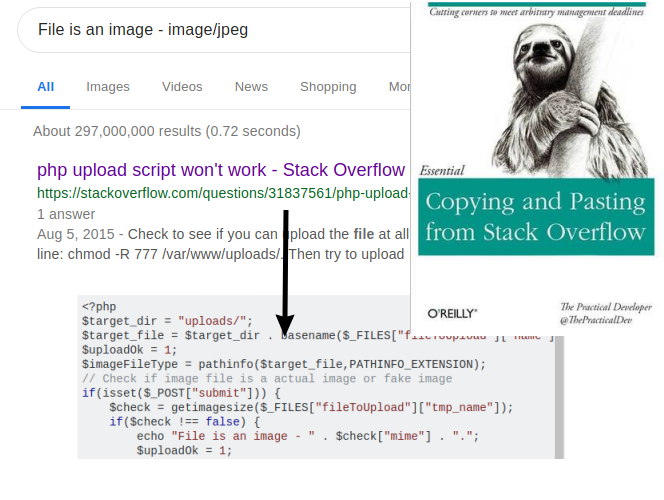Viewport: 664px width, 500px height.
Task: Click the 'Copying and Pasting from Stack Overflow' title
Action: (x=536, y=217)
